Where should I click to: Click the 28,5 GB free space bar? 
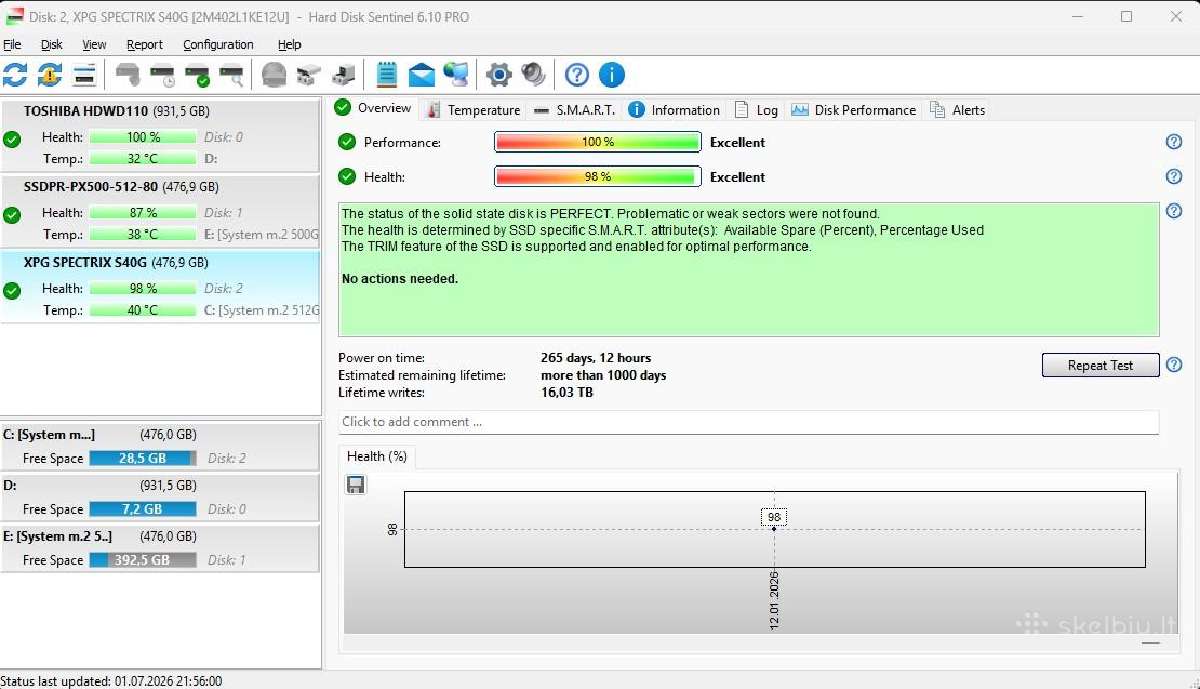coord(143,458)
